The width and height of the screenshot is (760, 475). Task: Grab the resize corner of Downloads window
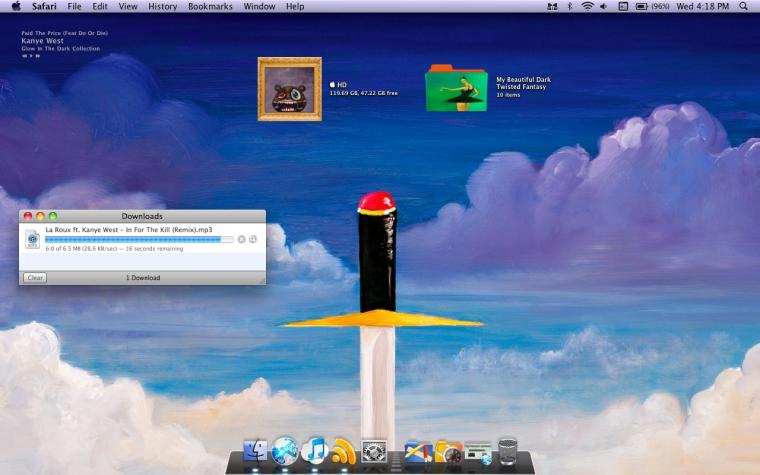(x=262, y=281)
